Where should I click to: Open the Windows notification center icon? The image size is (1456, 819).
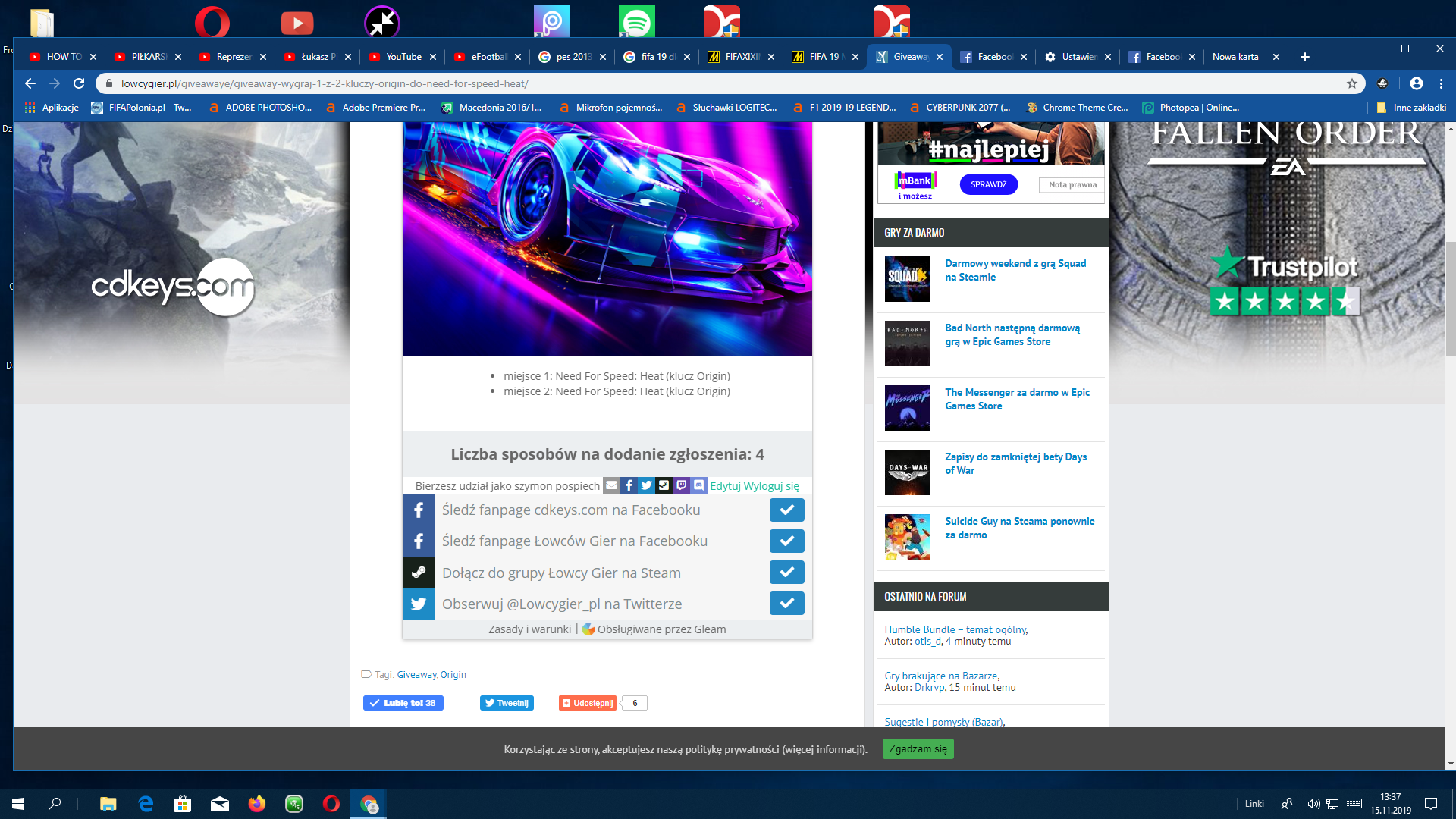pos(1431,804)
